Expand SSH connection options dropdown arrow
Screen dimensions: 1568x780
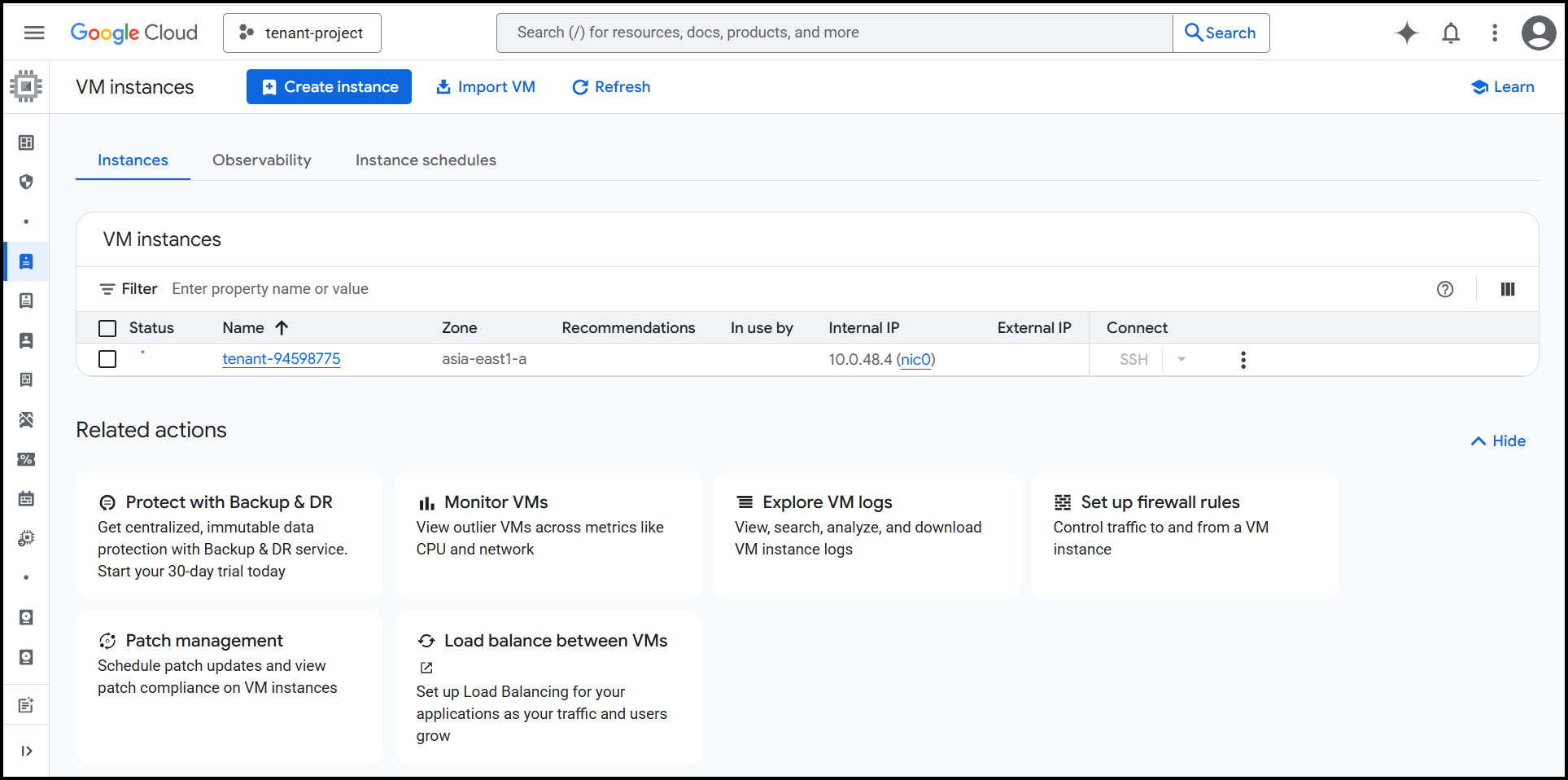coord(1181,359)
